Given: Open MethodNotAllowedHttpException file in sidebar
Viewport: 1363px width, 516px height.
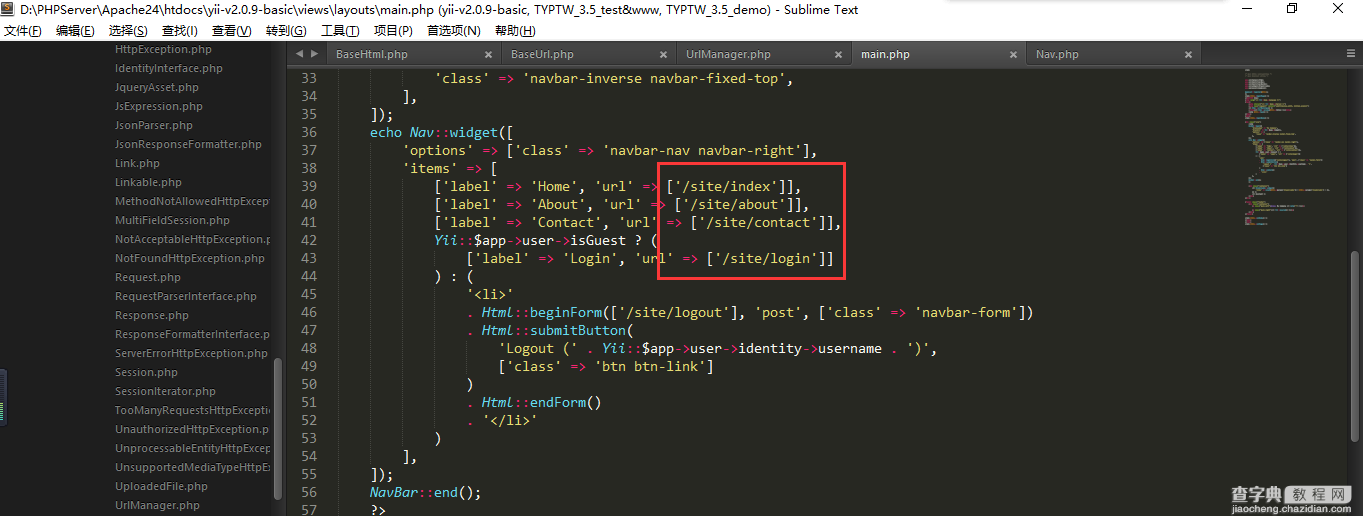Looking at the screenshot, I should [192, 201].
